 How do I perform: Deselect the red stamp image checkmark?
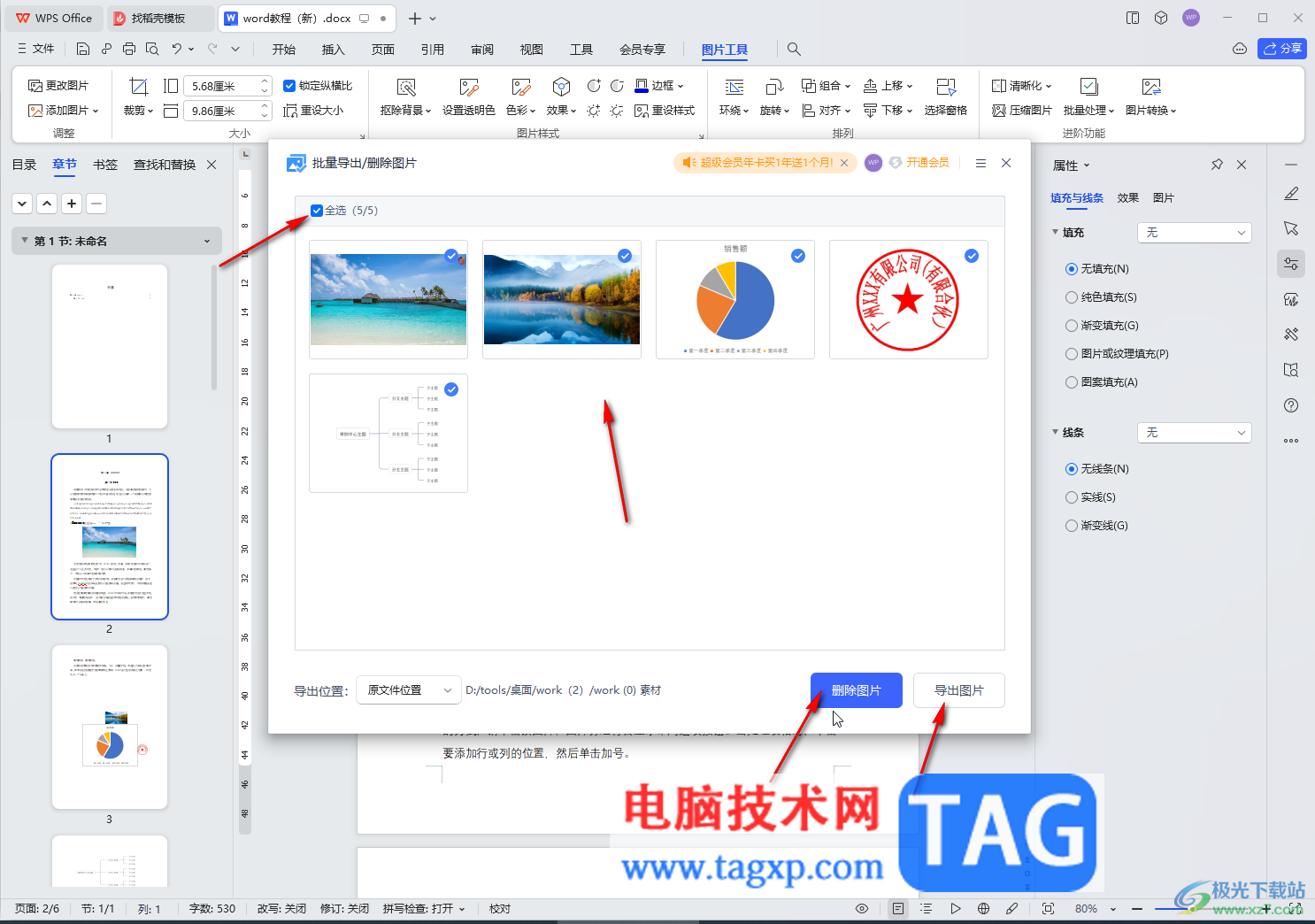point(972,256)
